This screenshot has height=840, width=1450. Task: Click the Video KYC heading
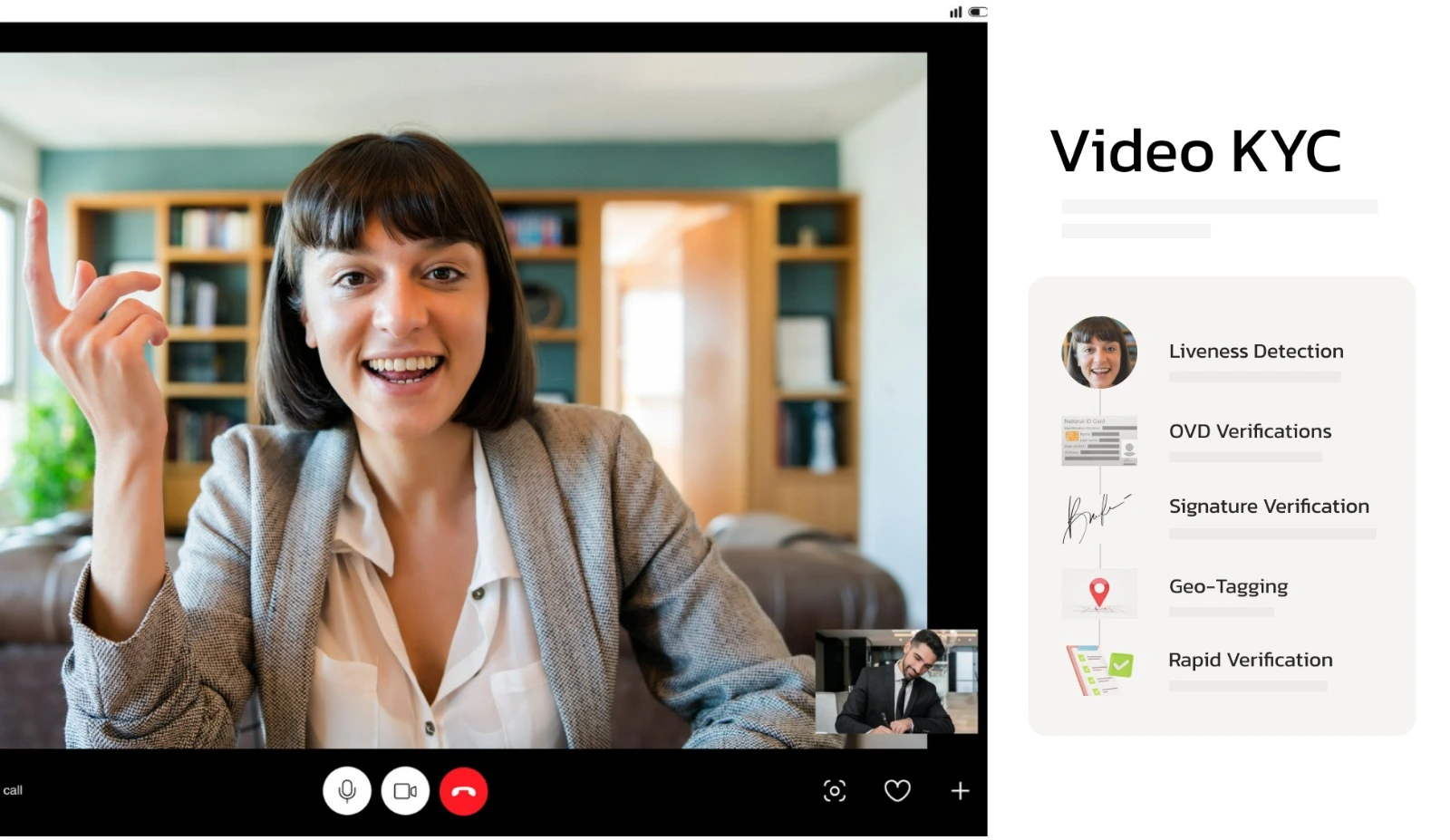(x=1194, y=151)
